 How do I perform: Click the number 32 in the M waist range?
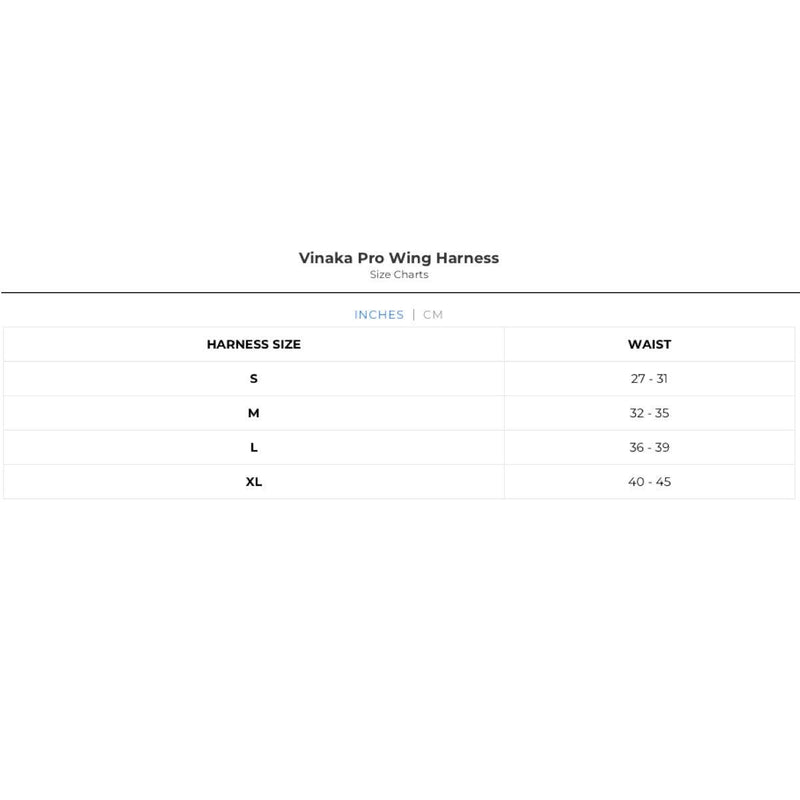point(637,413)
